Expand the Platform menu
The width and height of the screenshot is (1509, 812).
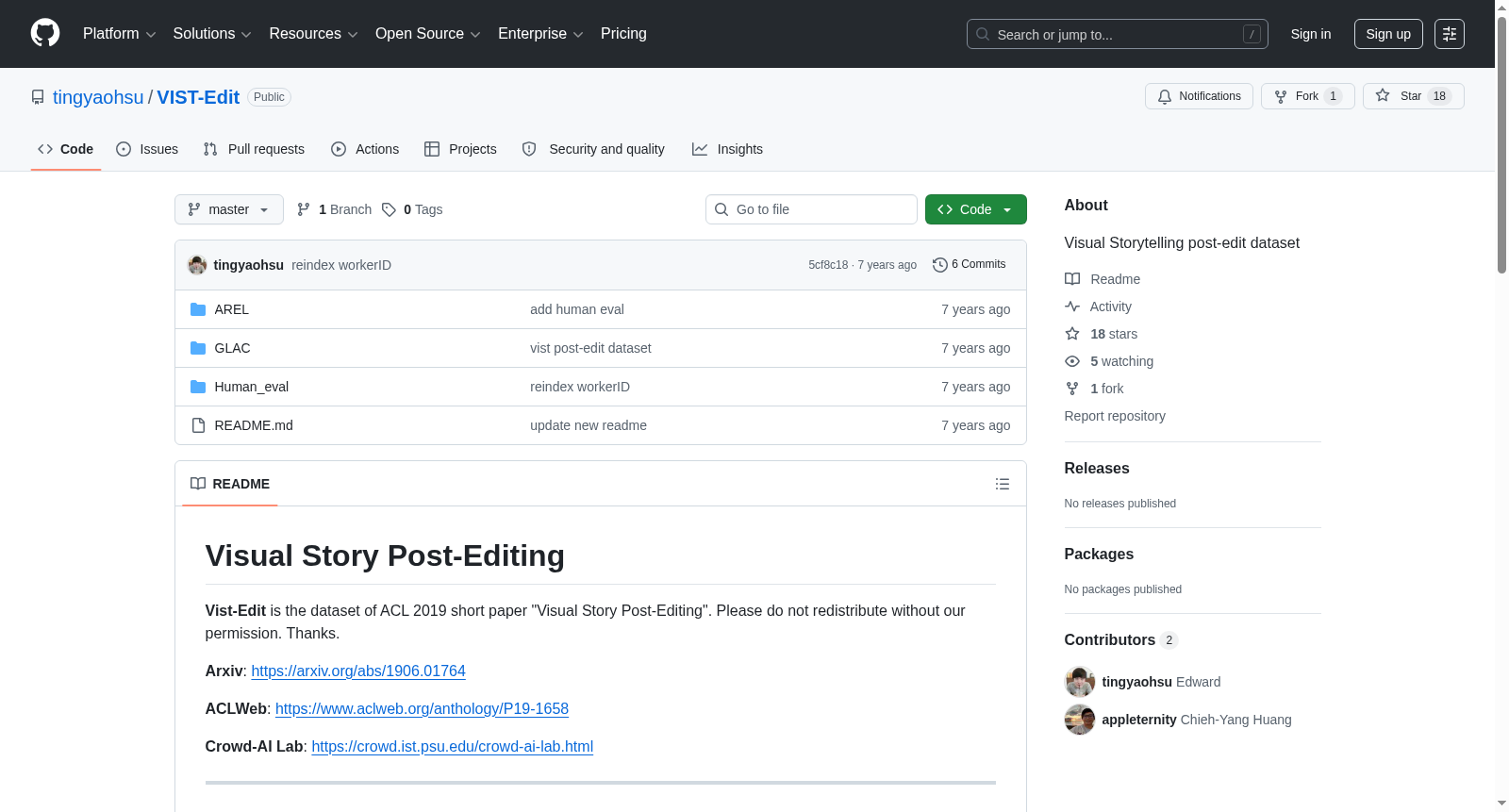coord(120,34)
